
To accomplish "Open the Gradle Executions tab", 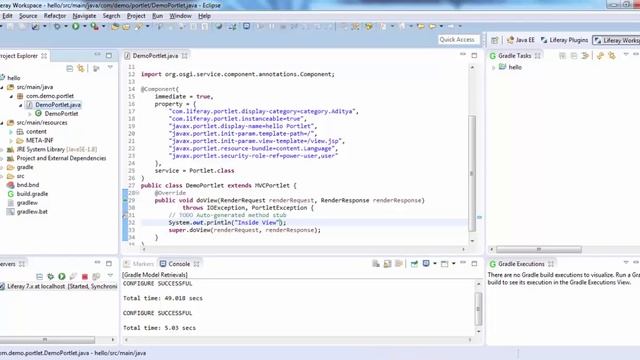I will [521, 264].
